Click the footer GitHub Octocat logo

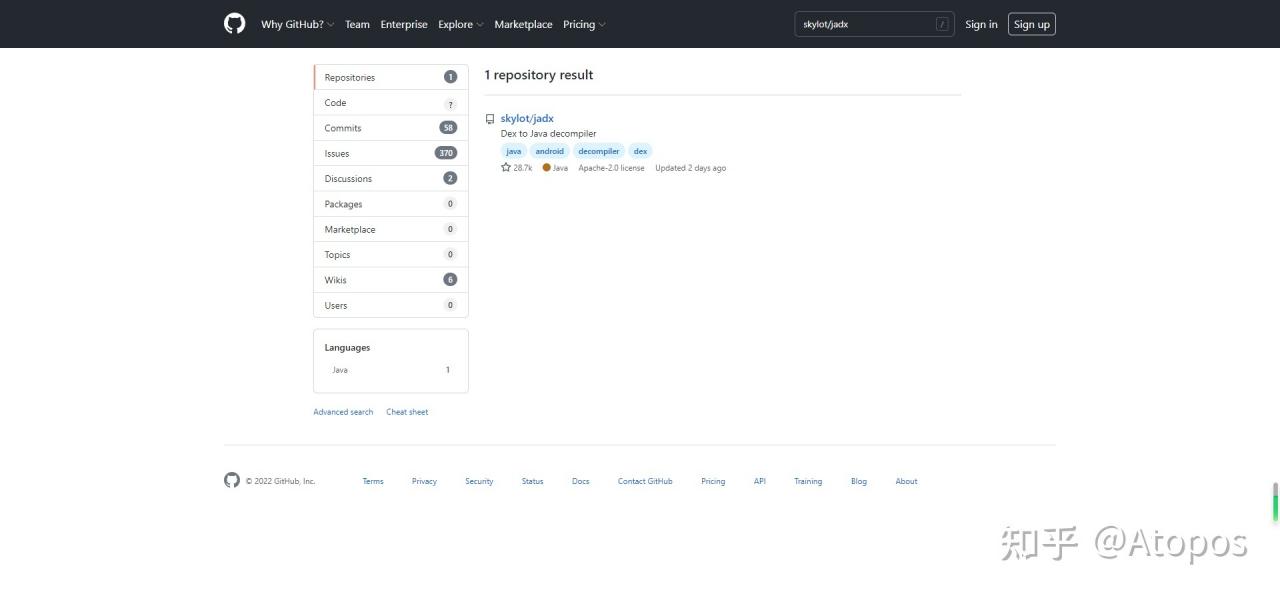click(232, 480)
